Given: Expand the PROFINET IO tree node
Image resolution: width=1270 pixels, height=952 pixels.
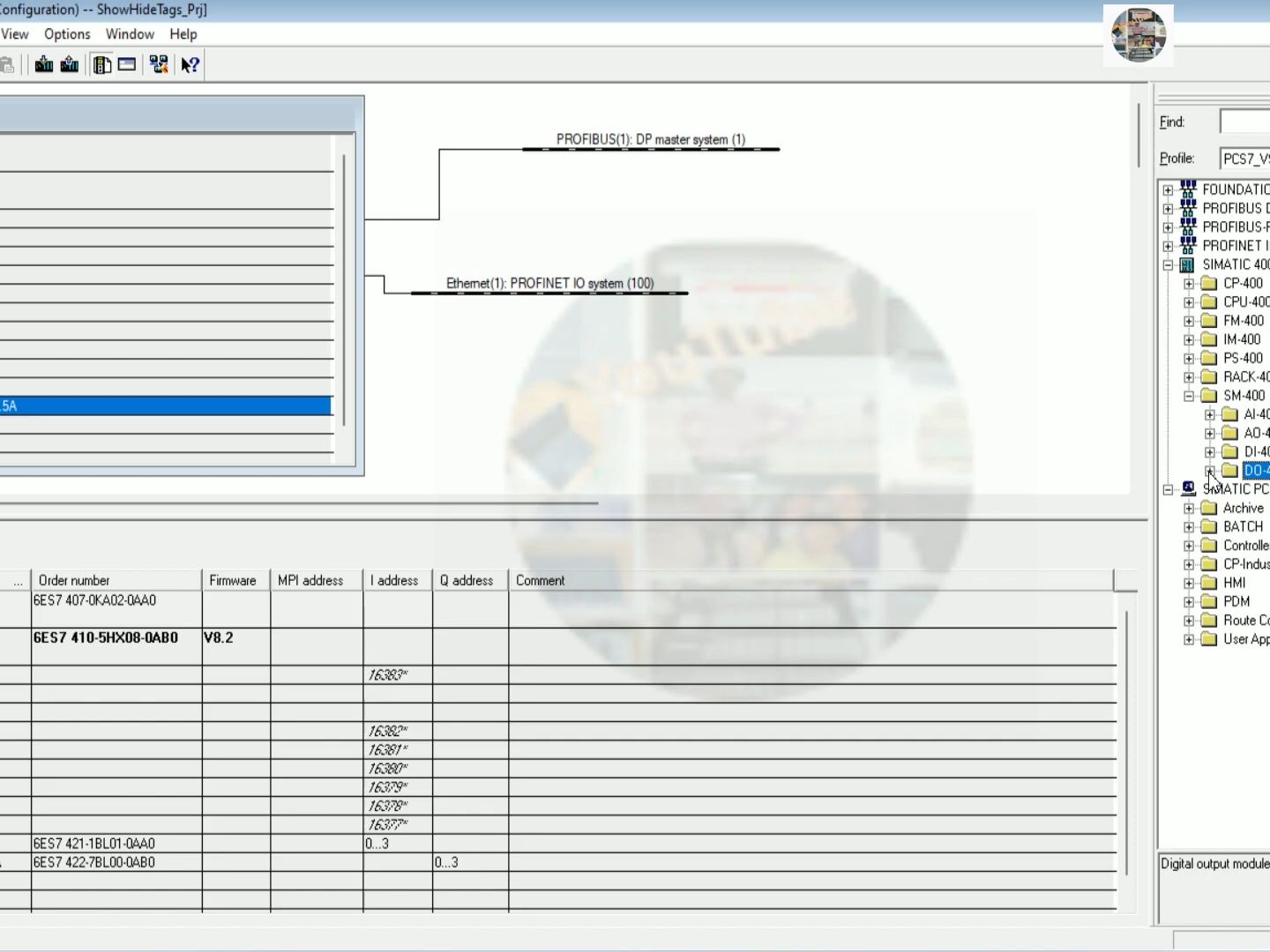Looking at the screenshot, I should pos(1168,246).
